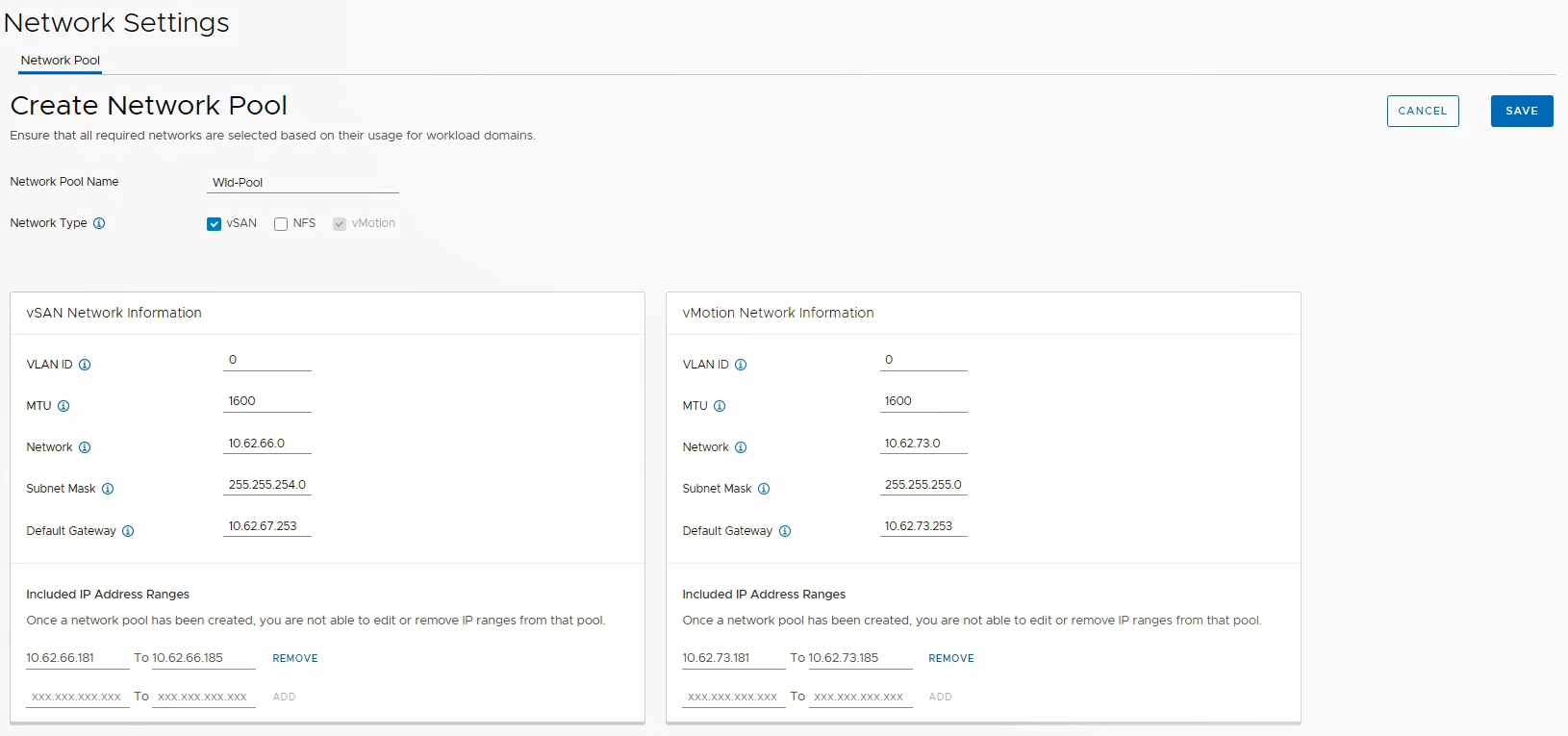This screenshot has width=1568, height=736.
Task: Click the vMotion network type checkbox
Action: coord(340,224)
